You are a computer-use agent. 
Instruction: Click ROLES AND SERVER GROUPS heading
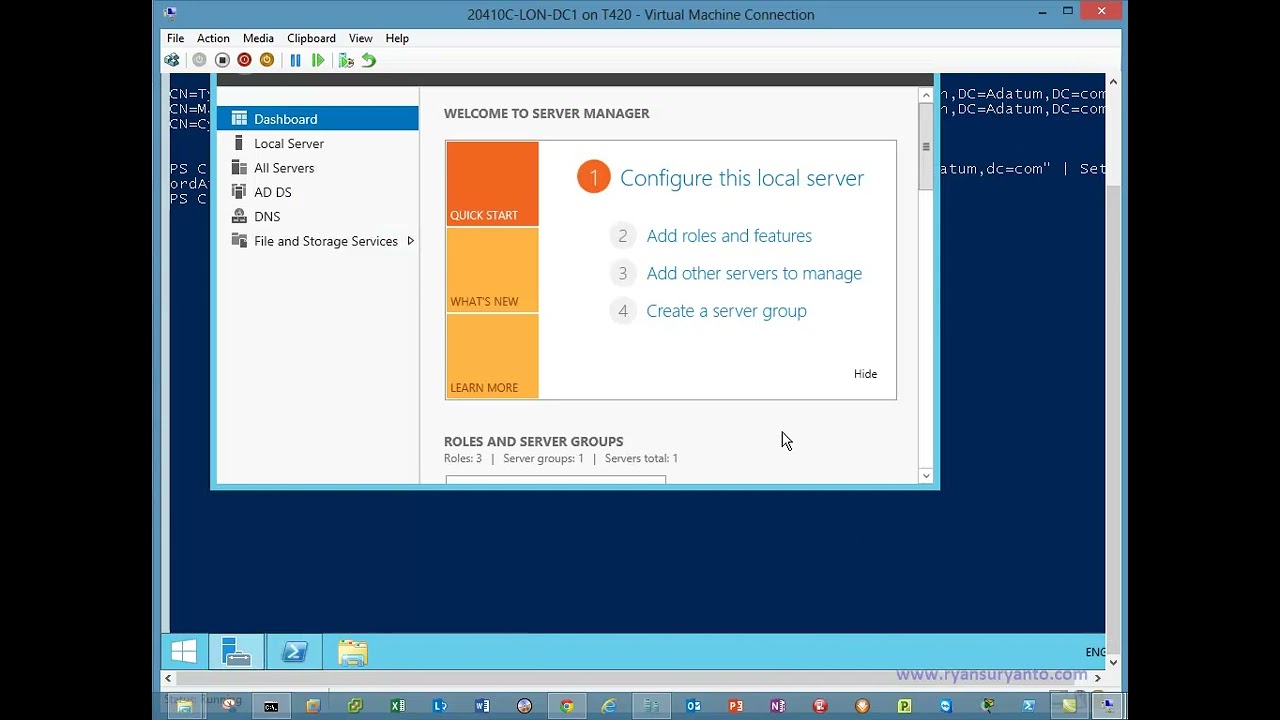[534, 441]
